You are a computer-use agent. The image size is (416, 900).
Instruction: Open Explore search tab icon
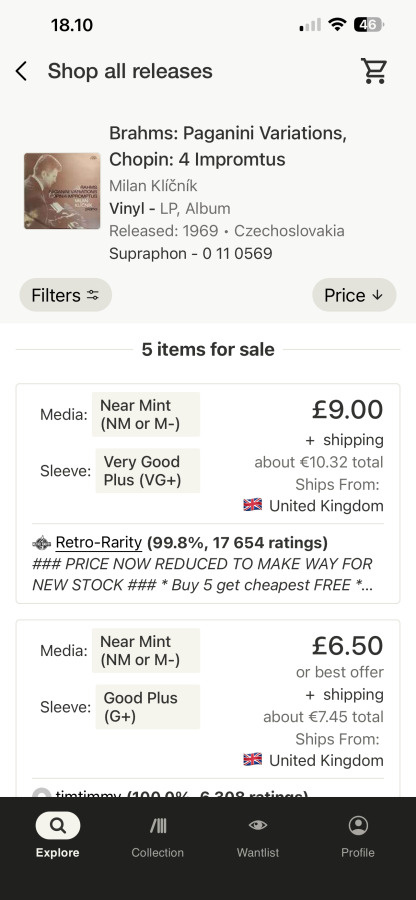coord(57,826)
